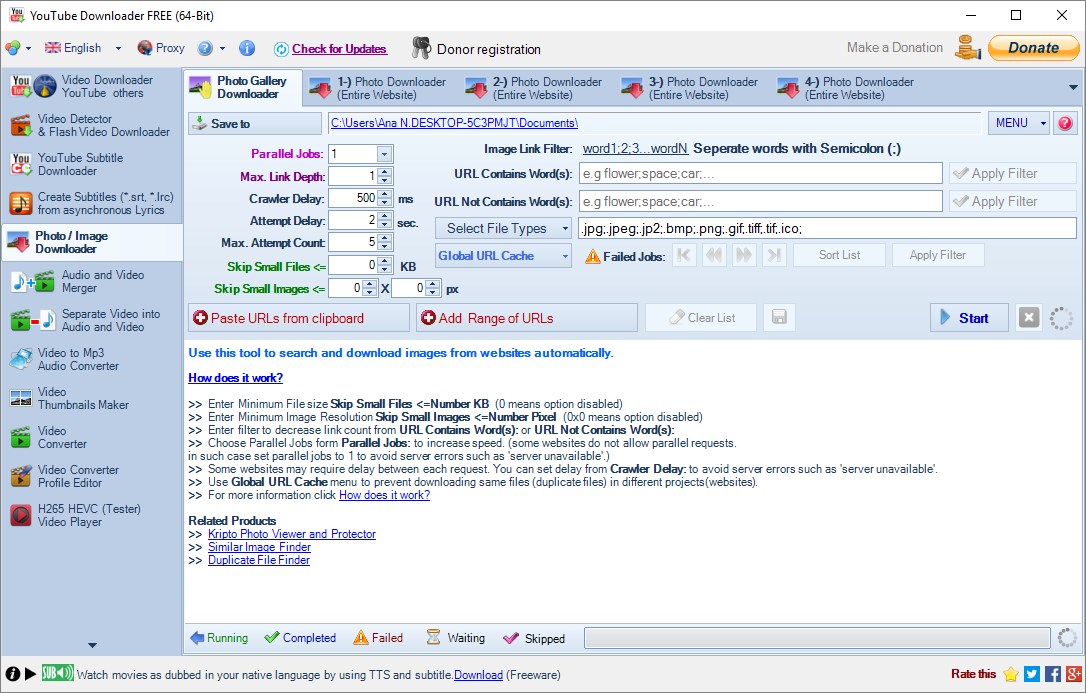The width and height of the screenshot is (1086, 693).
Task: Click the info icon in toolbar
Action: (247, 48)
